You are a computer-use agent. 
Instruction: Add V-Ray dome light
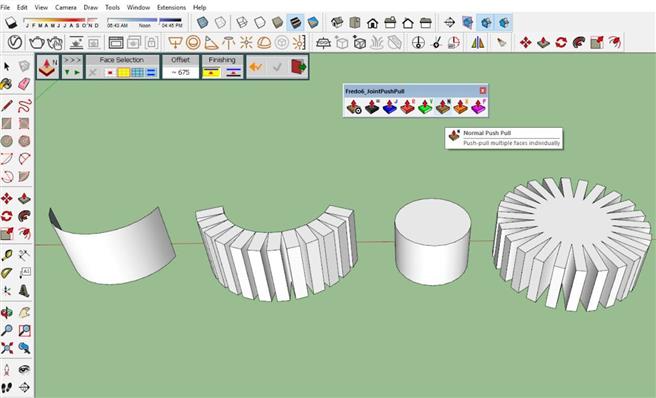(x=264, y=42)
